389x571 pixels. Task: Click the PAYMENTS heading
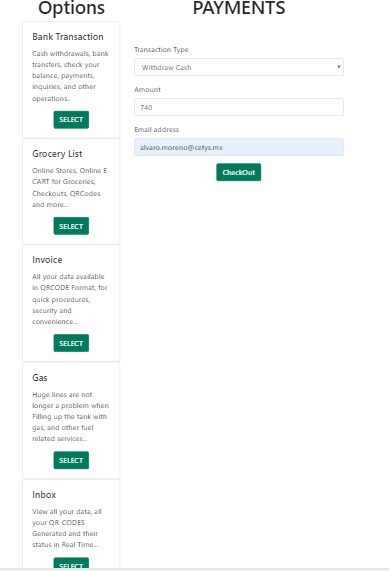coord(239,8)
